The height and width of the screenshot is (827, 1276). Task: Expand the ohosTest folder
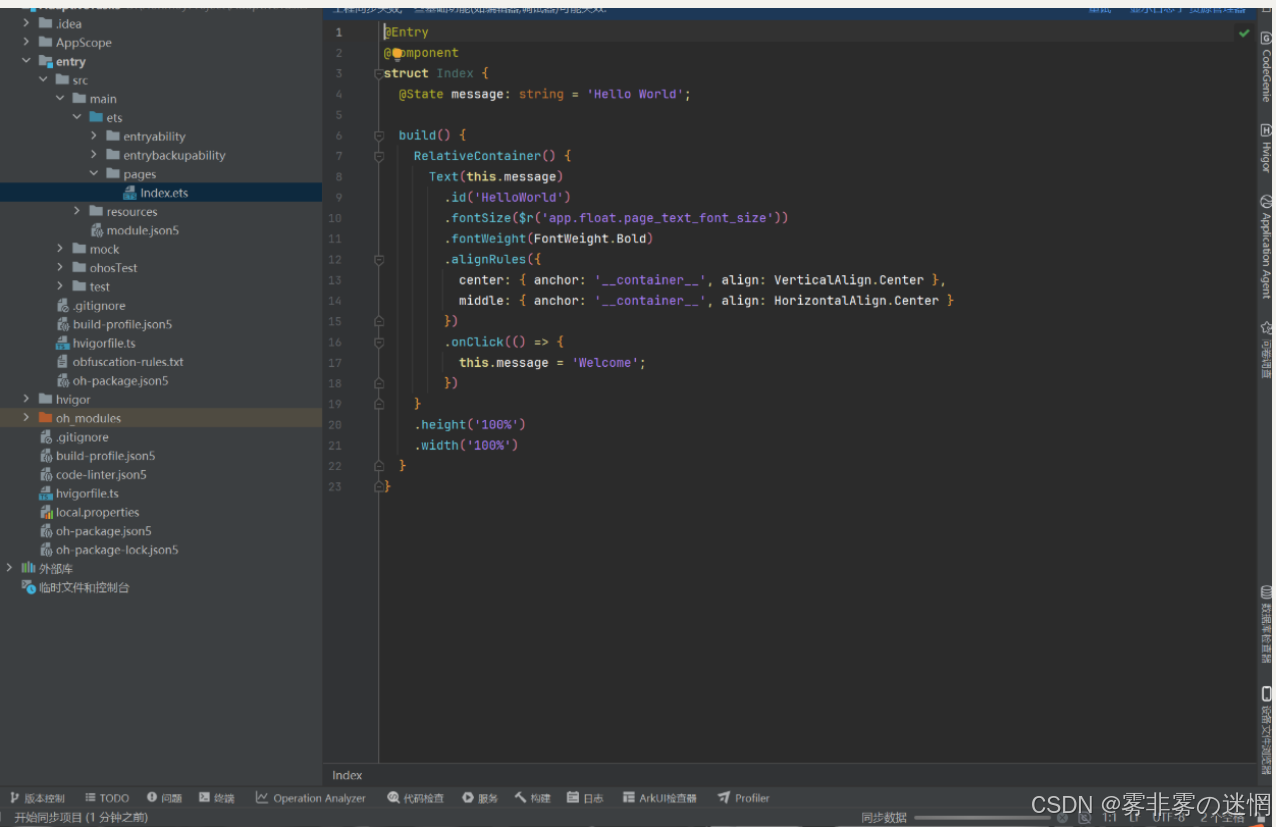[61, 267]
